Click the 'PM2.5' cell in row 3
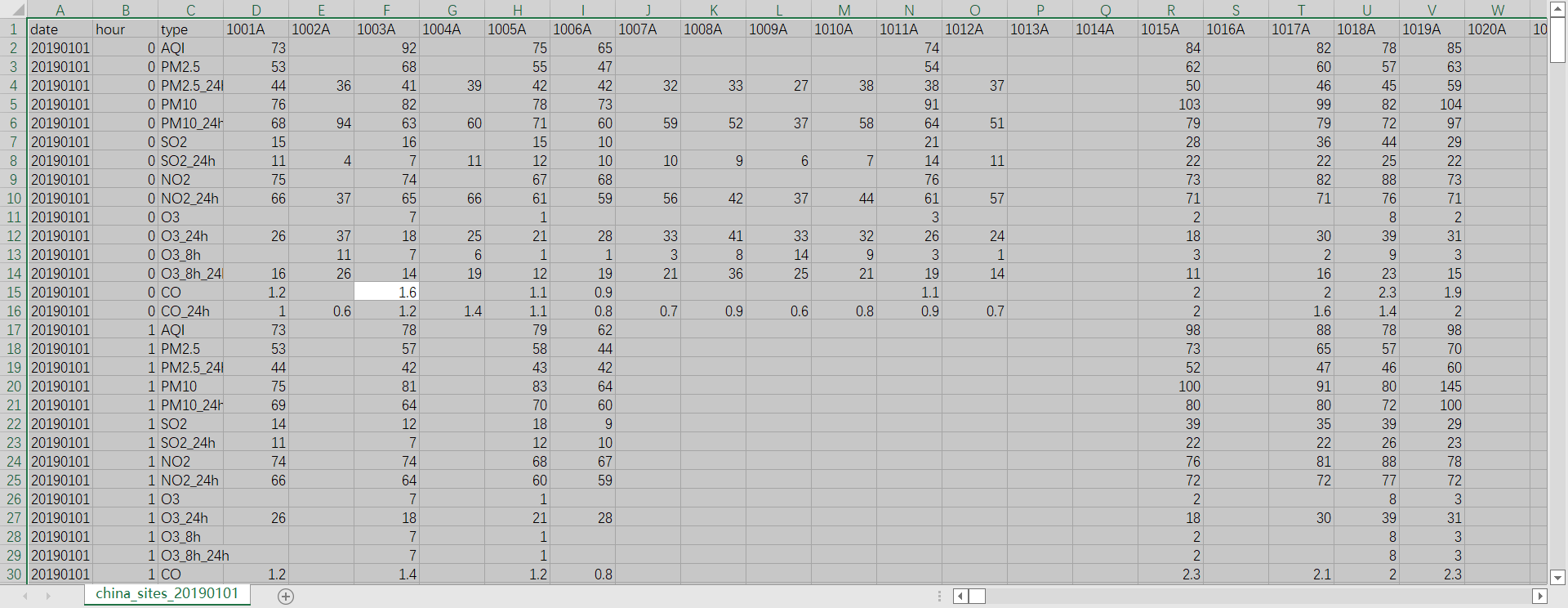 coord(191,66)
